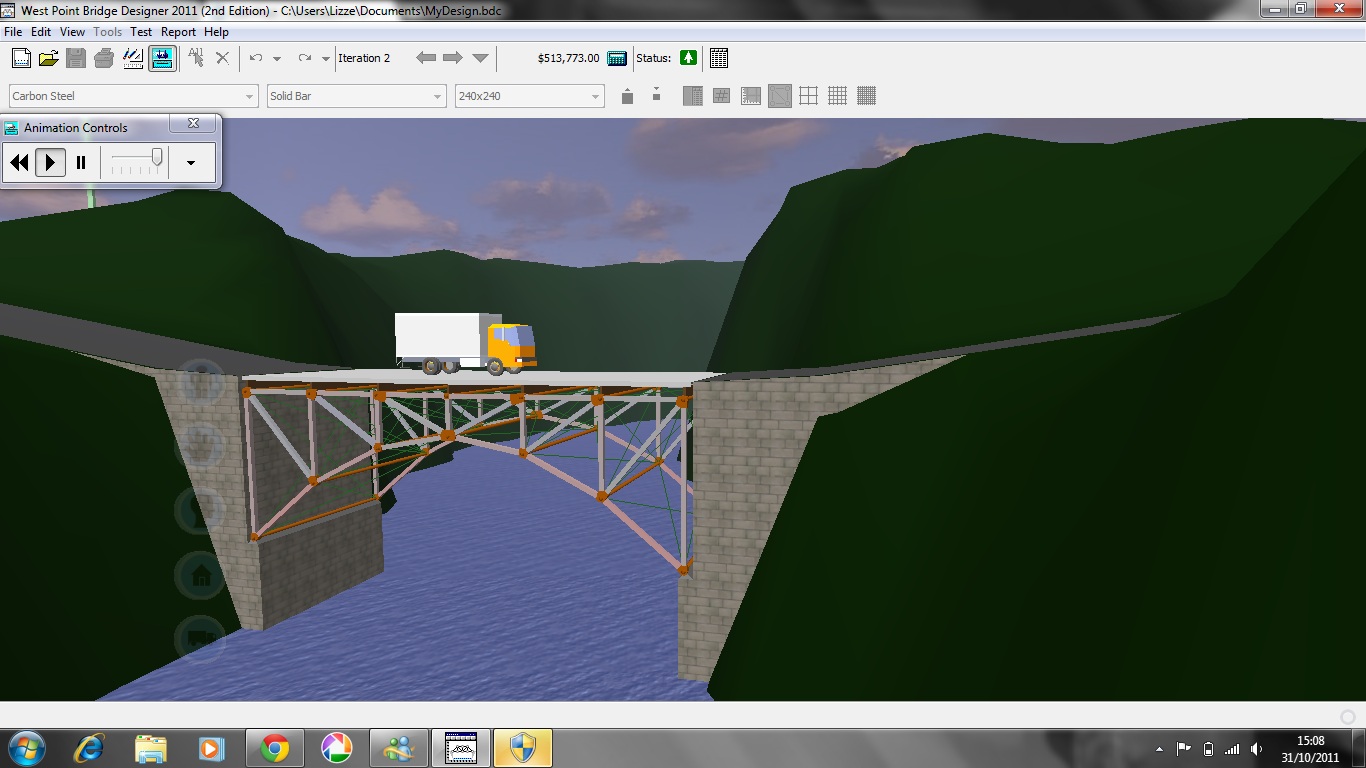This screenshot has height=768, width=1366.
Task: Pause the bridge animation
Action: pos(82,162)
